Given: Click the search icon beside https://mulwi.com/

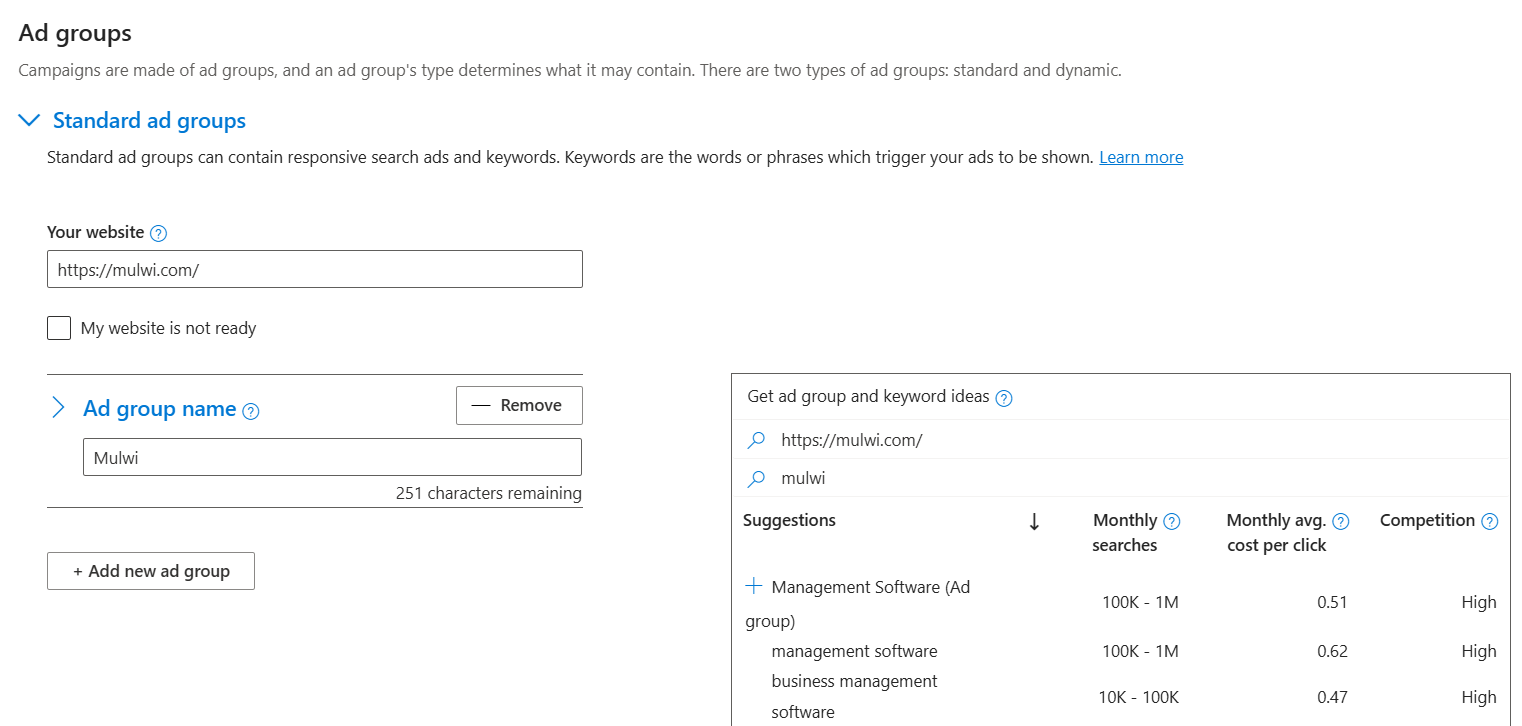Looking at the screenshot, I should click(x=757, y=440).
